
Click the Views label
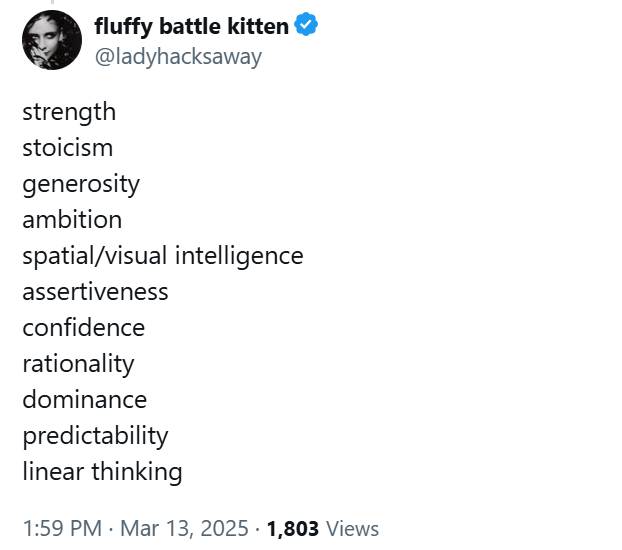coord(352,529)
